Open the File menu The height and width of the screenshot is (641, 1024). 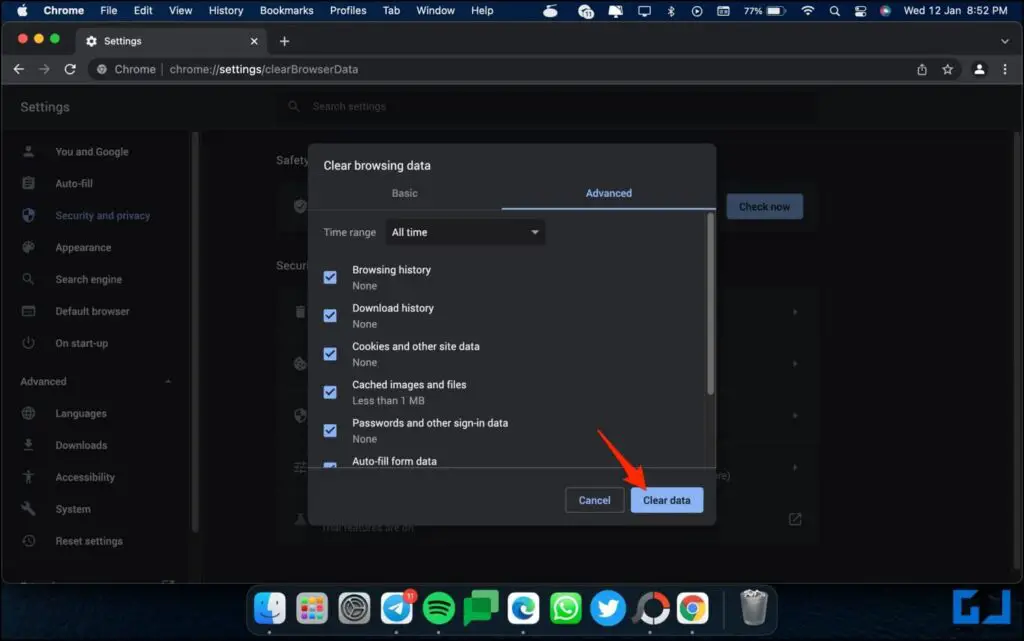108,10
